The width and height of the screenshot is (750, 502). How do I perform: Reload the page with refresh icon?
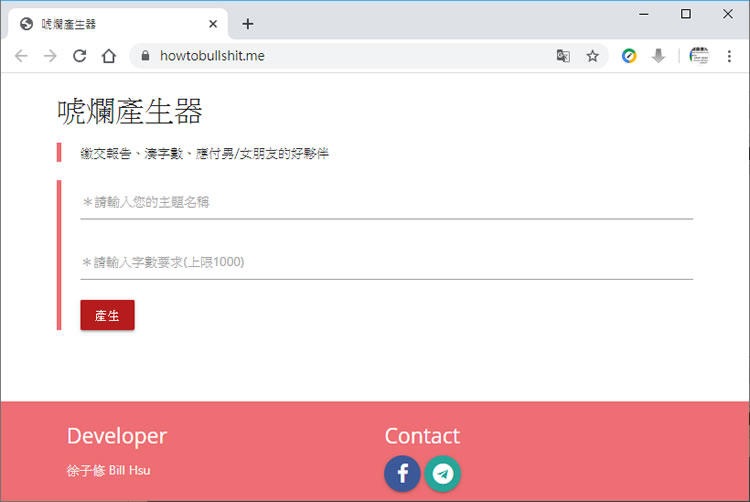pos(79,56)
